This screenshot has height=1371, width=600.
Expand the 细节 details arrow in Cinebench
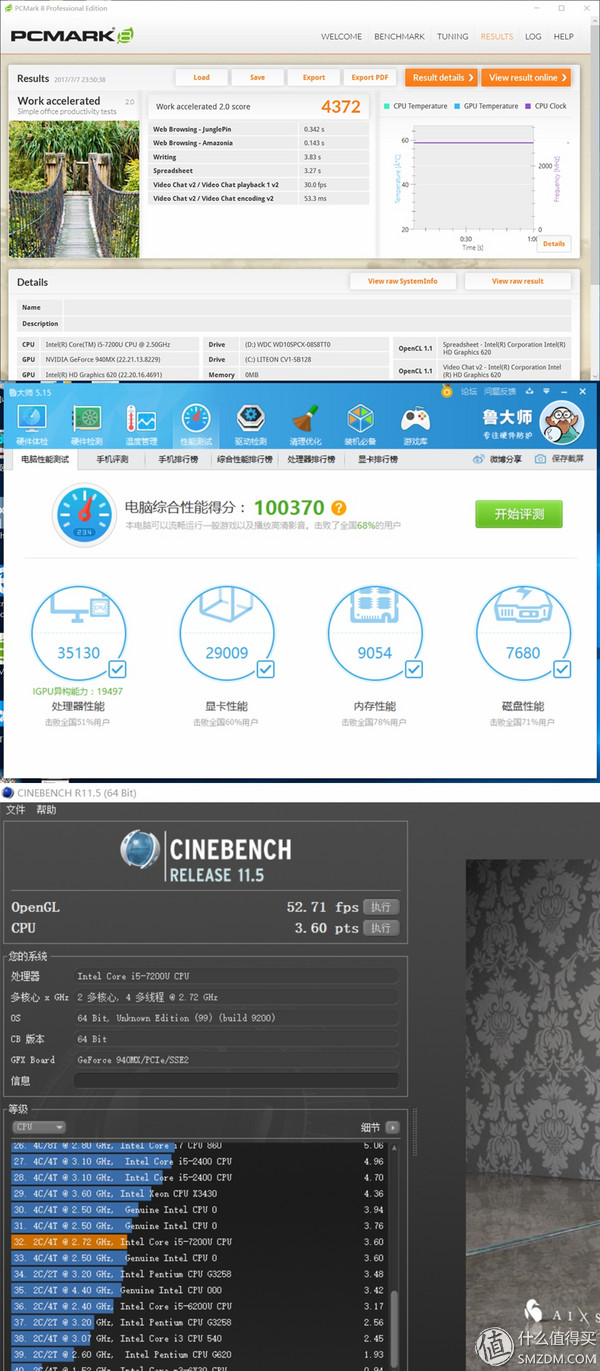(393, 1127)
